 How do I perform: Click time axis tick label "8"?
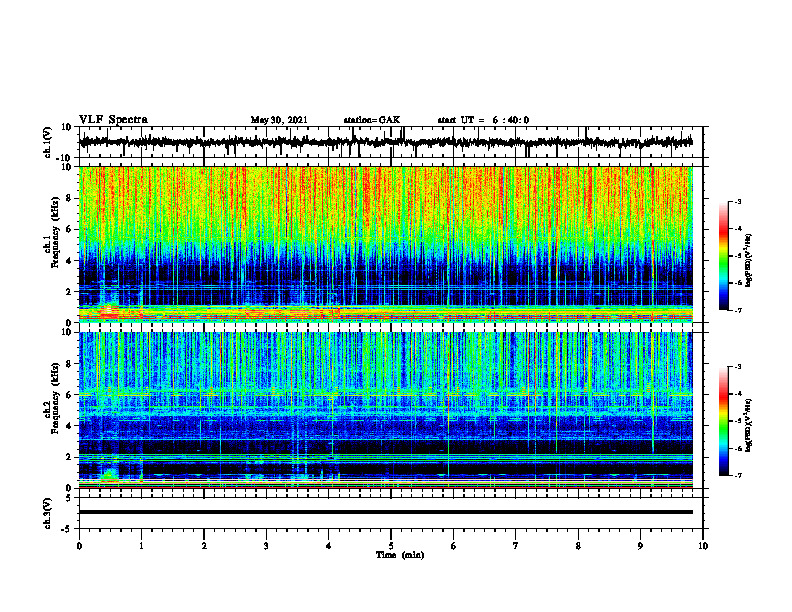[x=578, y=546]
